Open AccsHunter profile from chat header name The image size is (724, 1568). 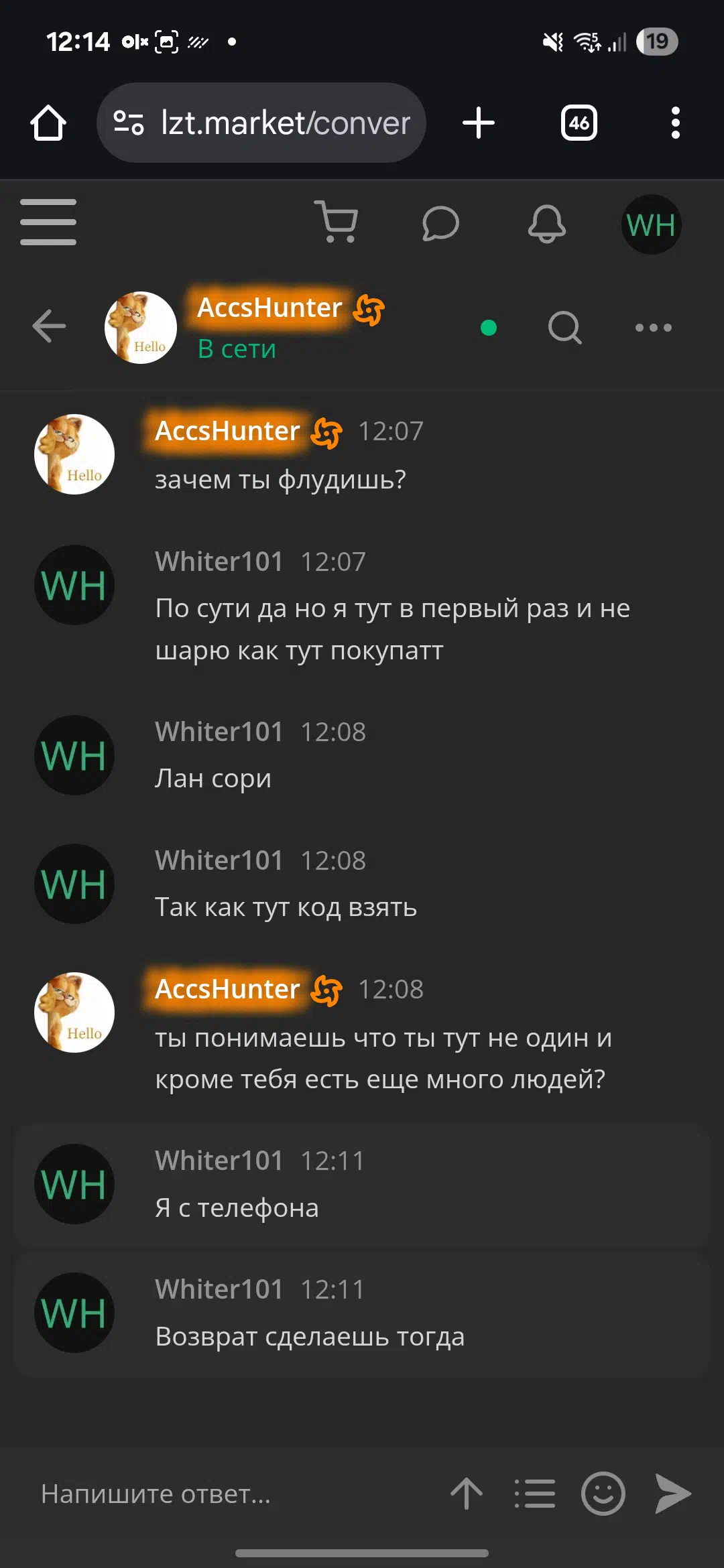pyautogui.click(x=269, y=308)
